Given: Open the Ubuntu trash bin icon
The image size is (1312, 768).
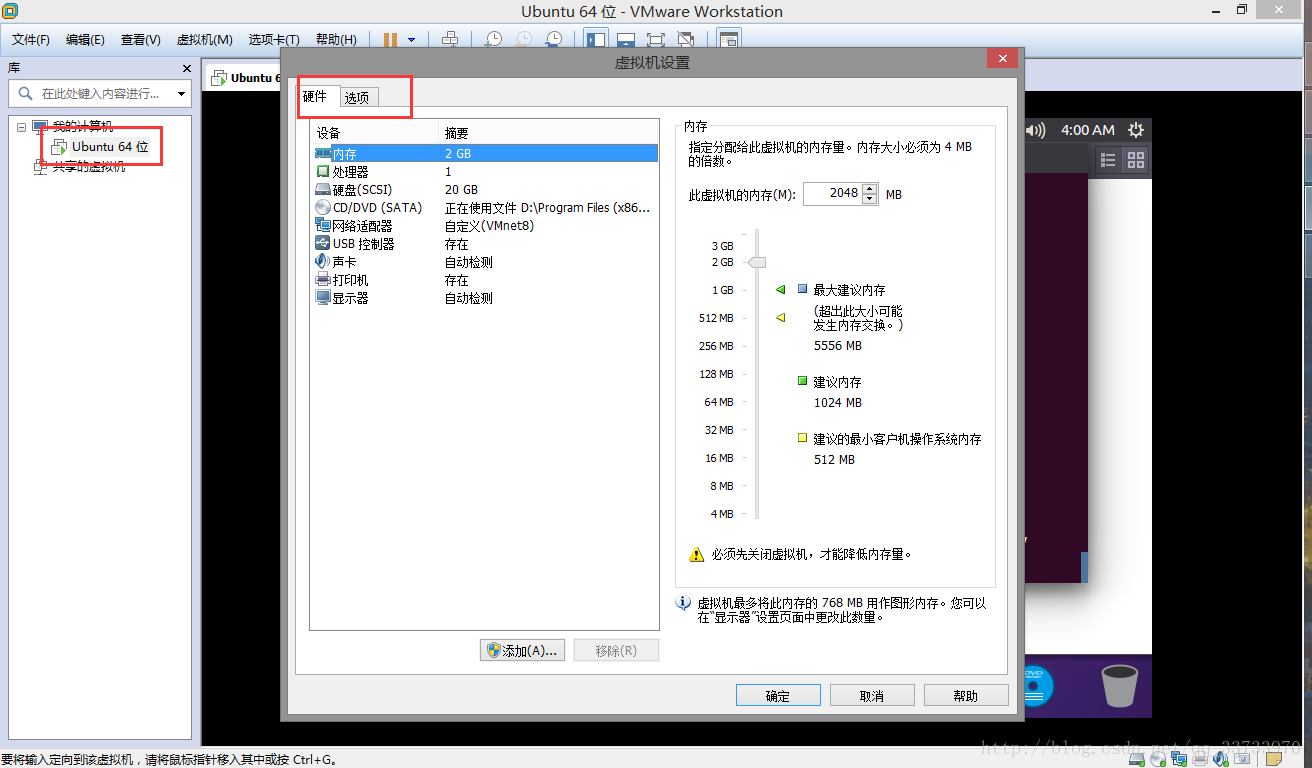Looking at the screenshot, I should click(1119, 687).
